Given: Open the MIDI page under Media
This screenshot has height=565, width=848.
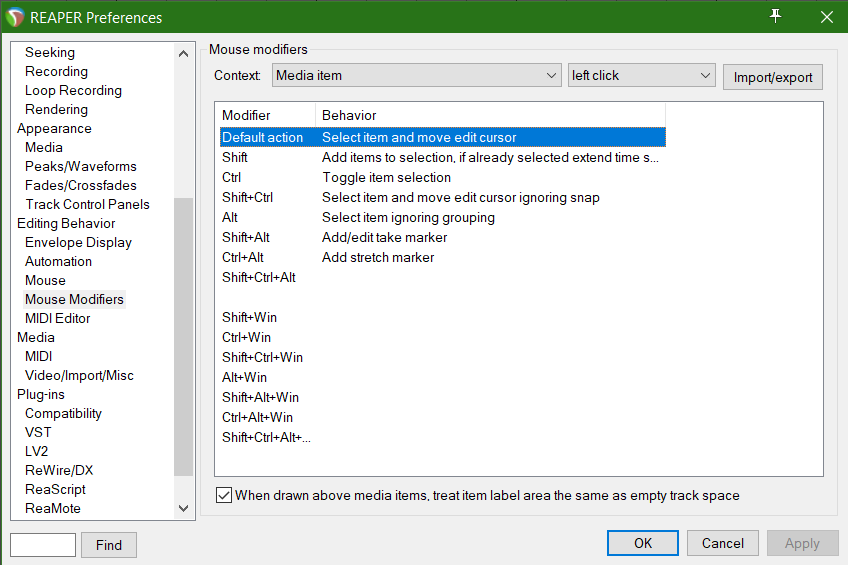Looking at the screenshot, I should click(x=38, y=356).
